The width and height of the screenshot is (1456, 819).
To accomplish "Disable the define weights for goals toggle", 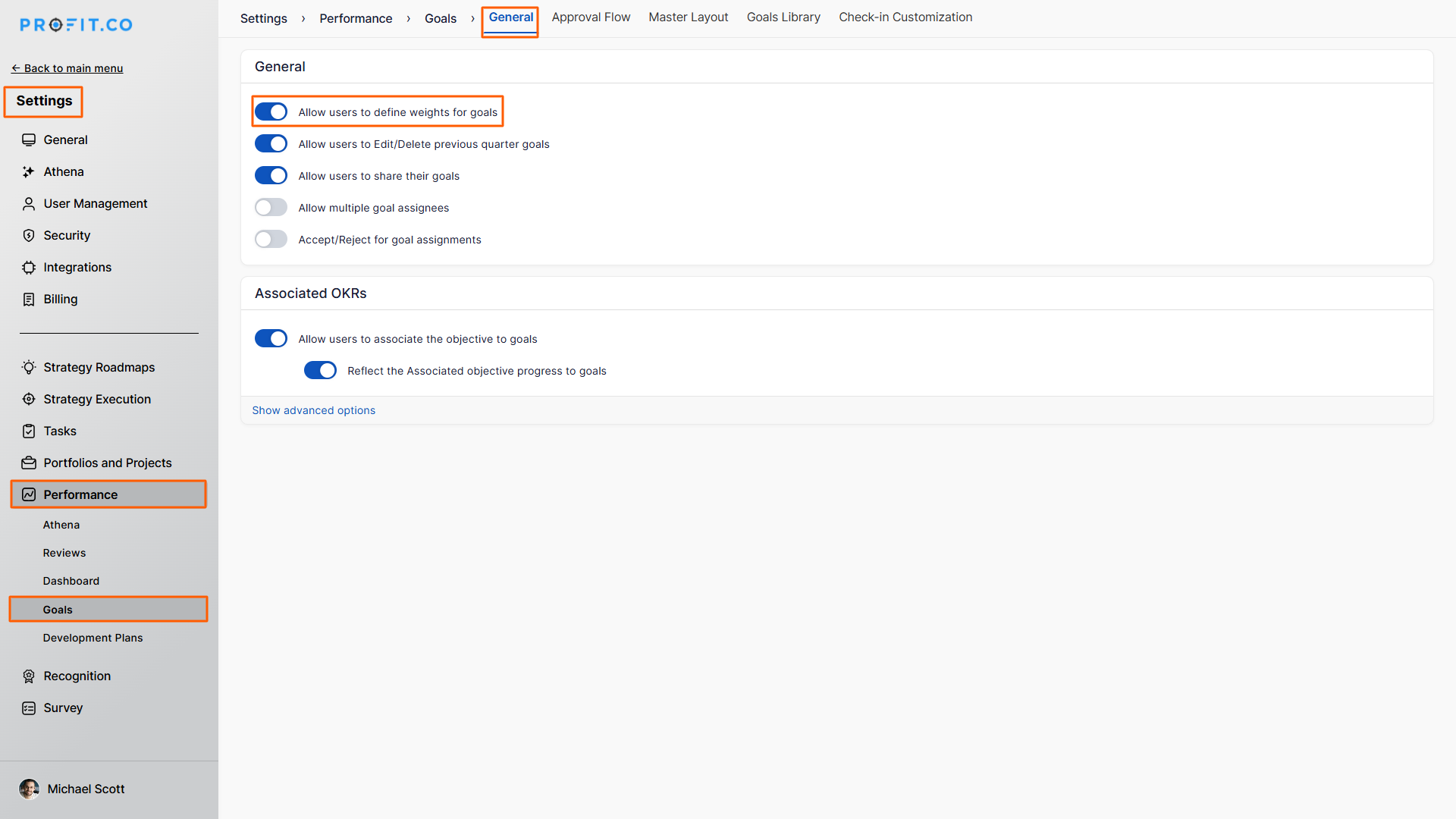I will click(271, 112).
